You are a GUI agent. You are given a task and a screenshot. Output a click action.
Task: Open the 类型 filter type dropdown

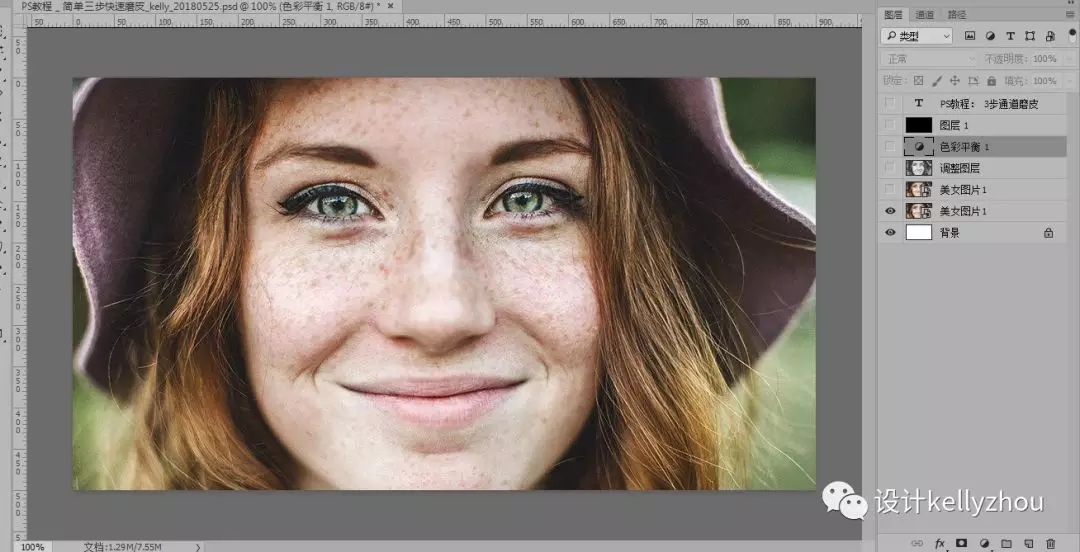click(916, 36)
